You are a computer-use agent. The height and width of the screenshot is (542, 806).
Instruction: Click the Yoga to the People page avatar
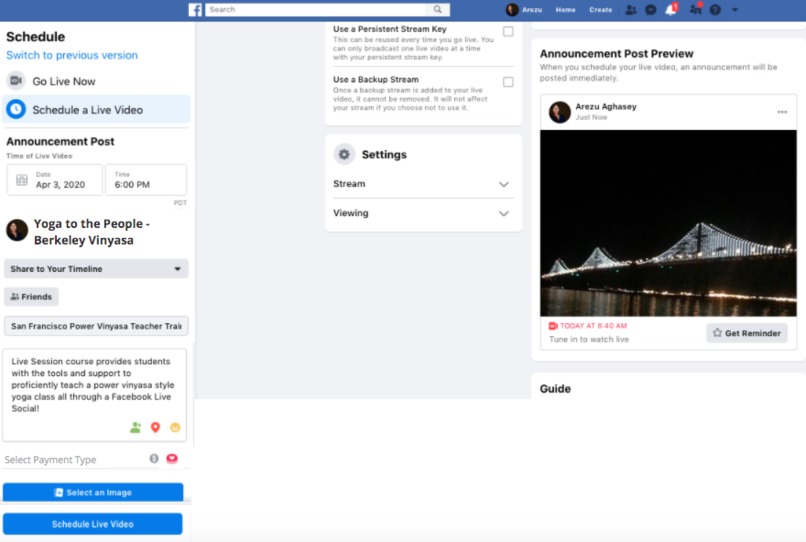pyautogui.click(x=17, y=230)
